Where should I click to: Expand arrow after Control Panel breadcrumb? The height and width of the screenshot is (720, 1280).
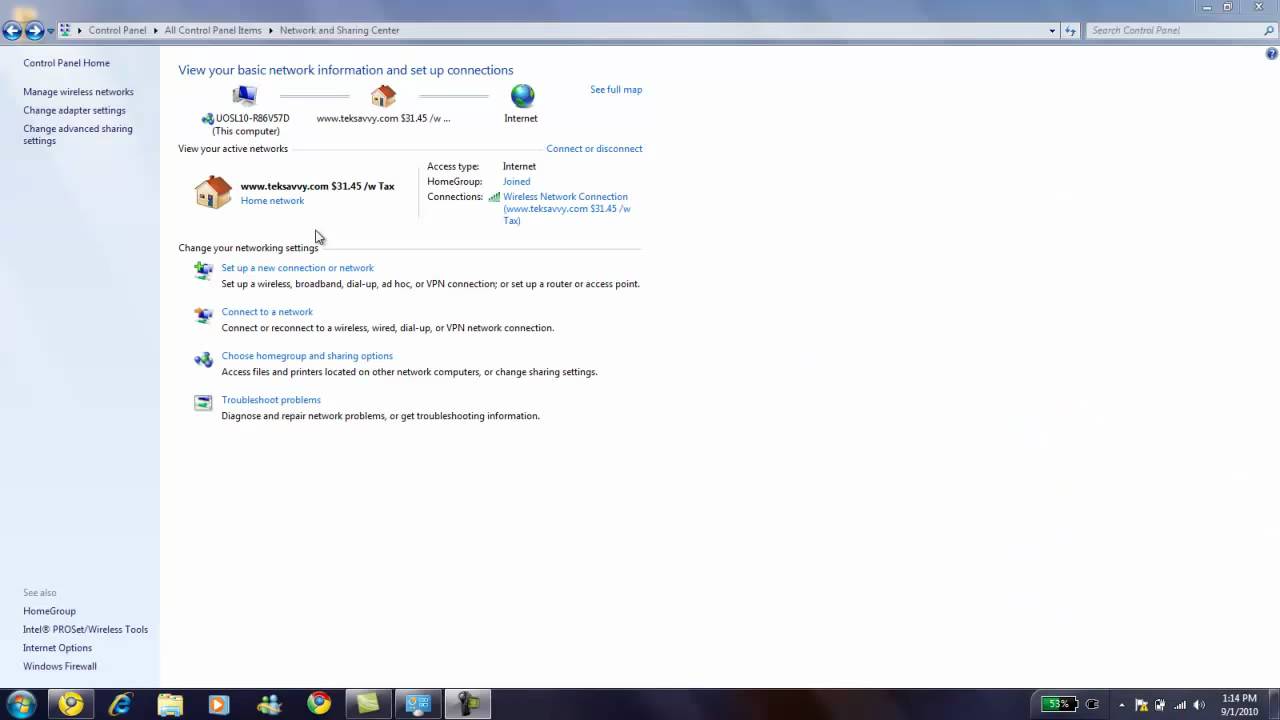(x=155, y=30)
